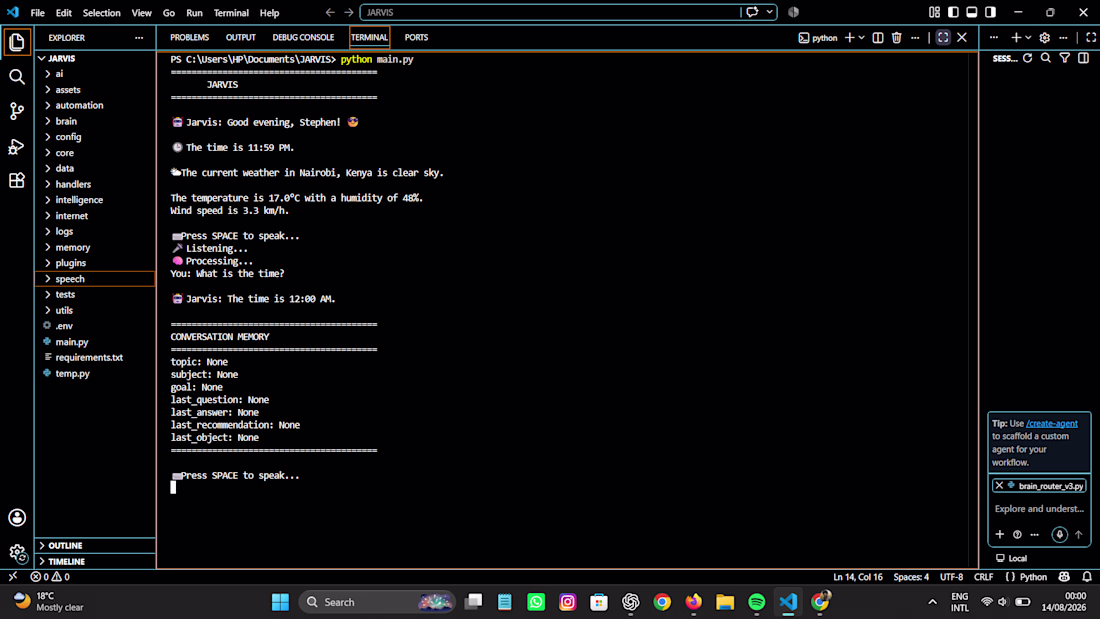Open the Copilot status icon in status bar

(x=1064, y=577)
